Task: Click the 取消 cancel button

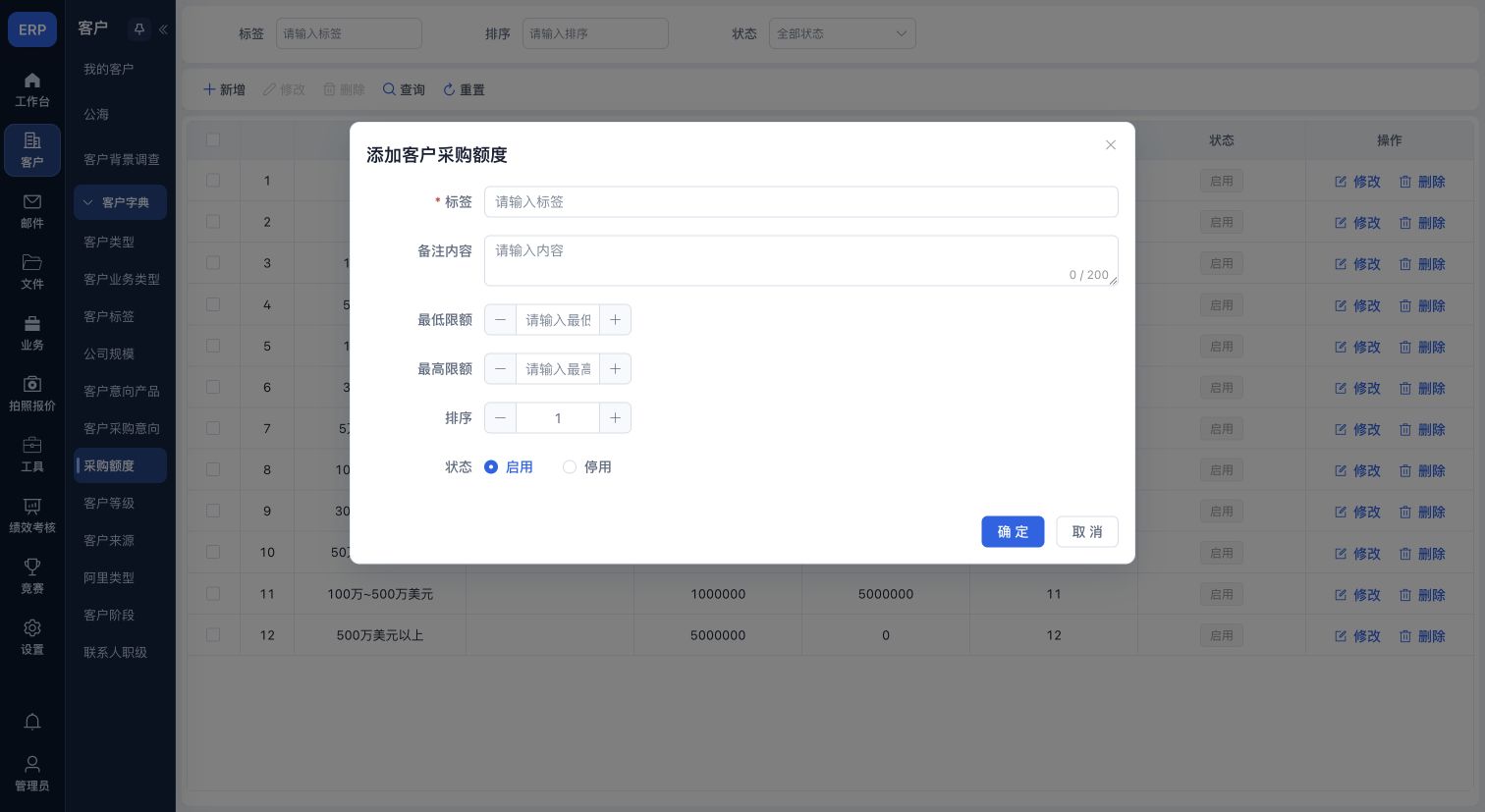Action: [1087, 532]
